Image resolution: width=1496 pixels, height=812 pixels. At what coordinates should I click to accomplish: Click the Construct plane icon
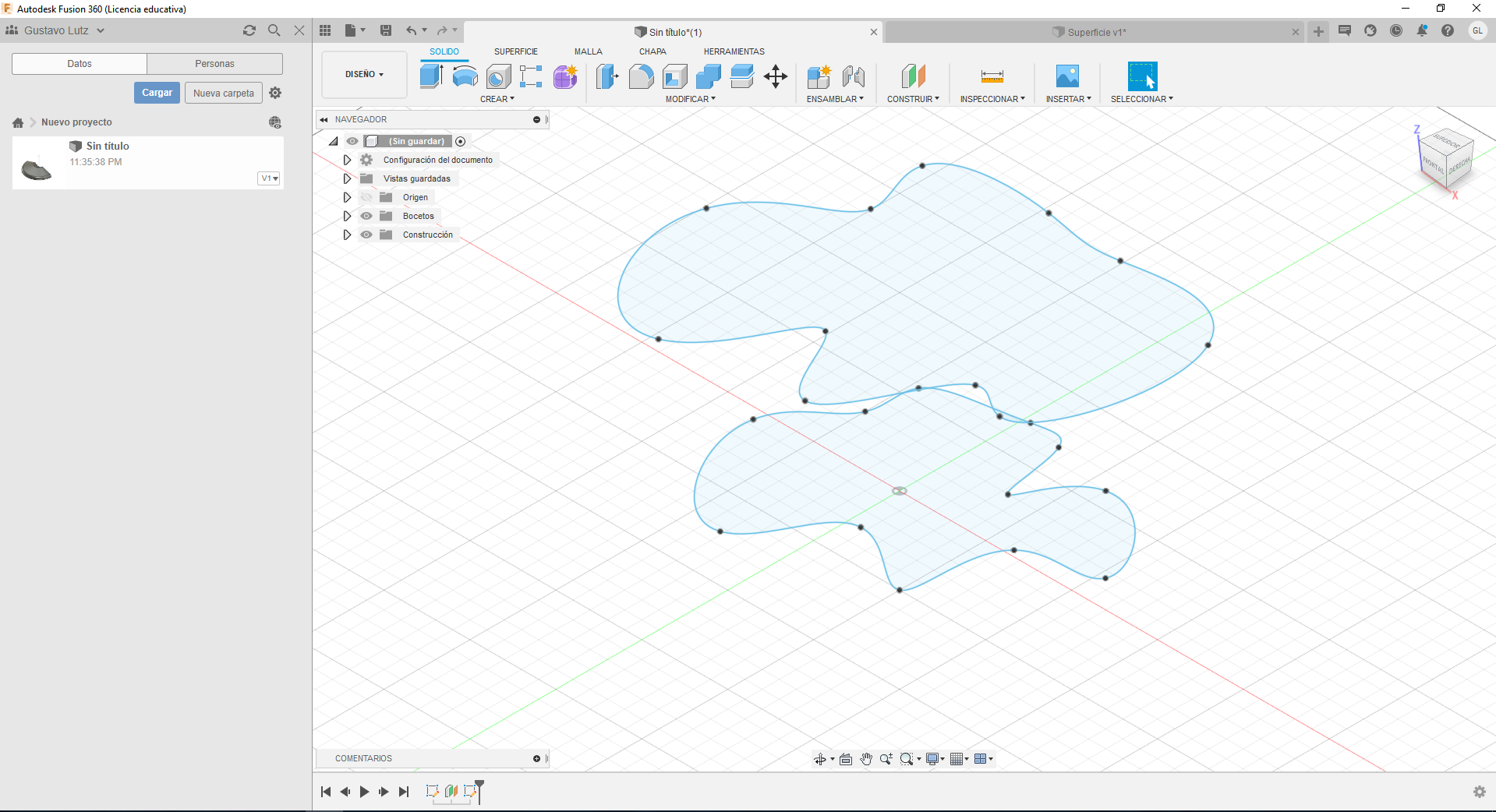coord(913,76)
